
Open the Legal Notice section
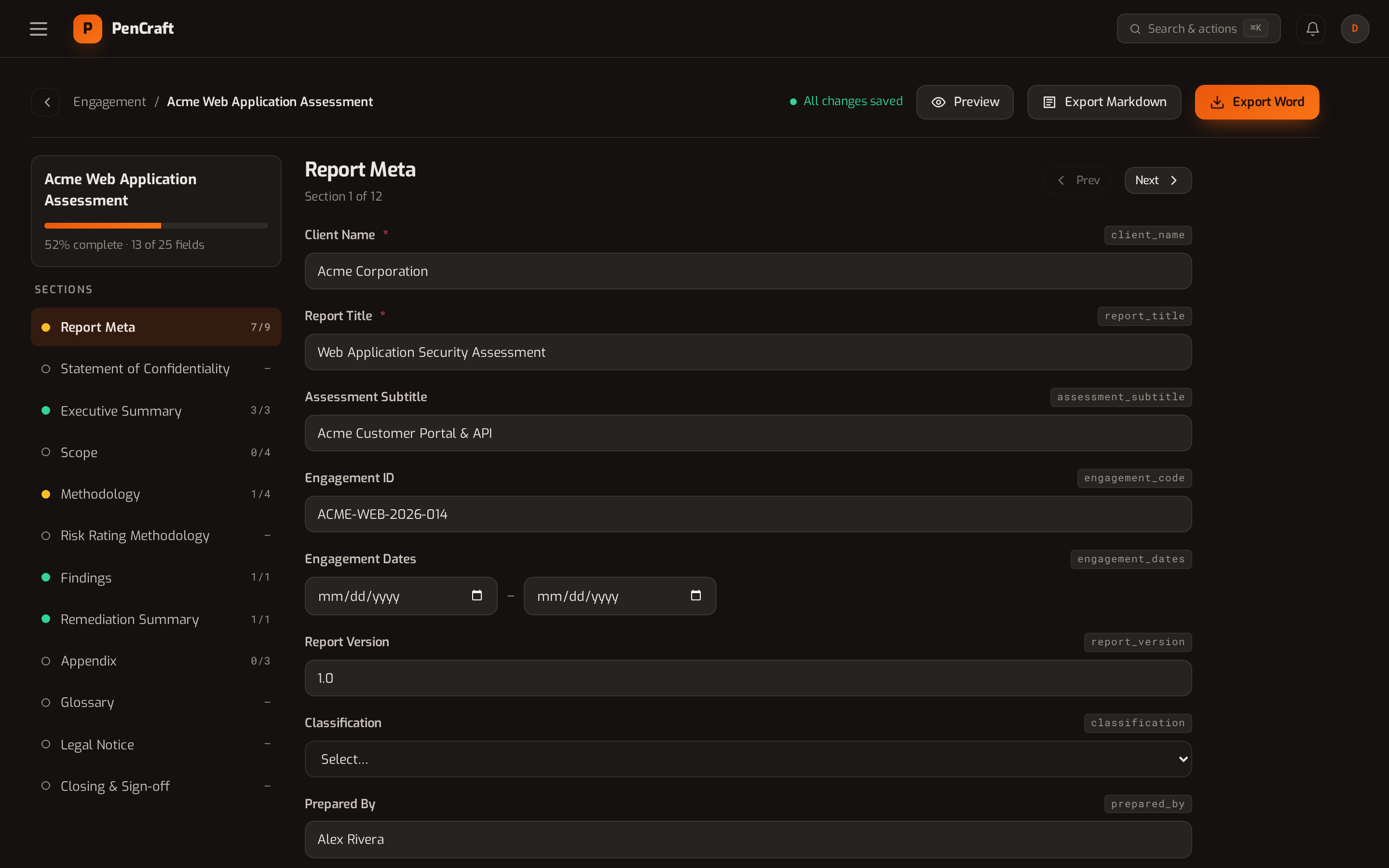pyautogui.click(x=156, y=744)
